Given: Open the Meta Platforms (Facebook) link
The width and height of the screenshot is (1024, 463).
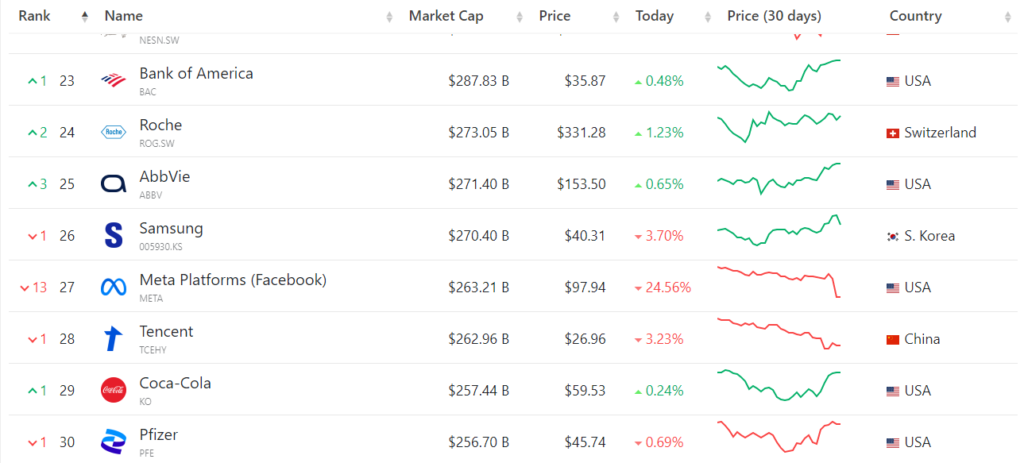Looking at the screenshot, I should 232,280.
